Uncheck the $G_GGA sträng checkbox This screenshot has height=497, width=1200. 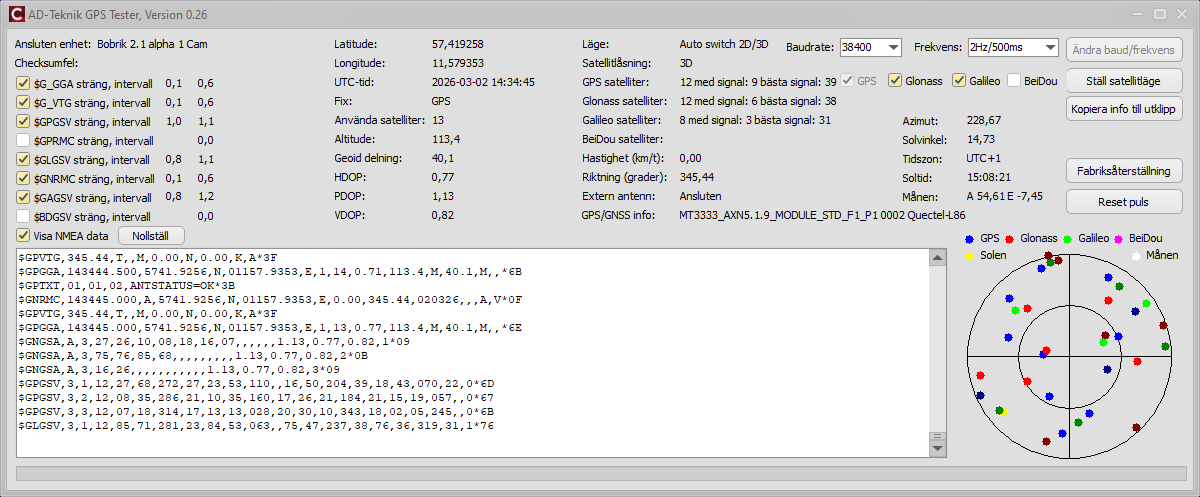pyautogui.click(x=24, y=84)
